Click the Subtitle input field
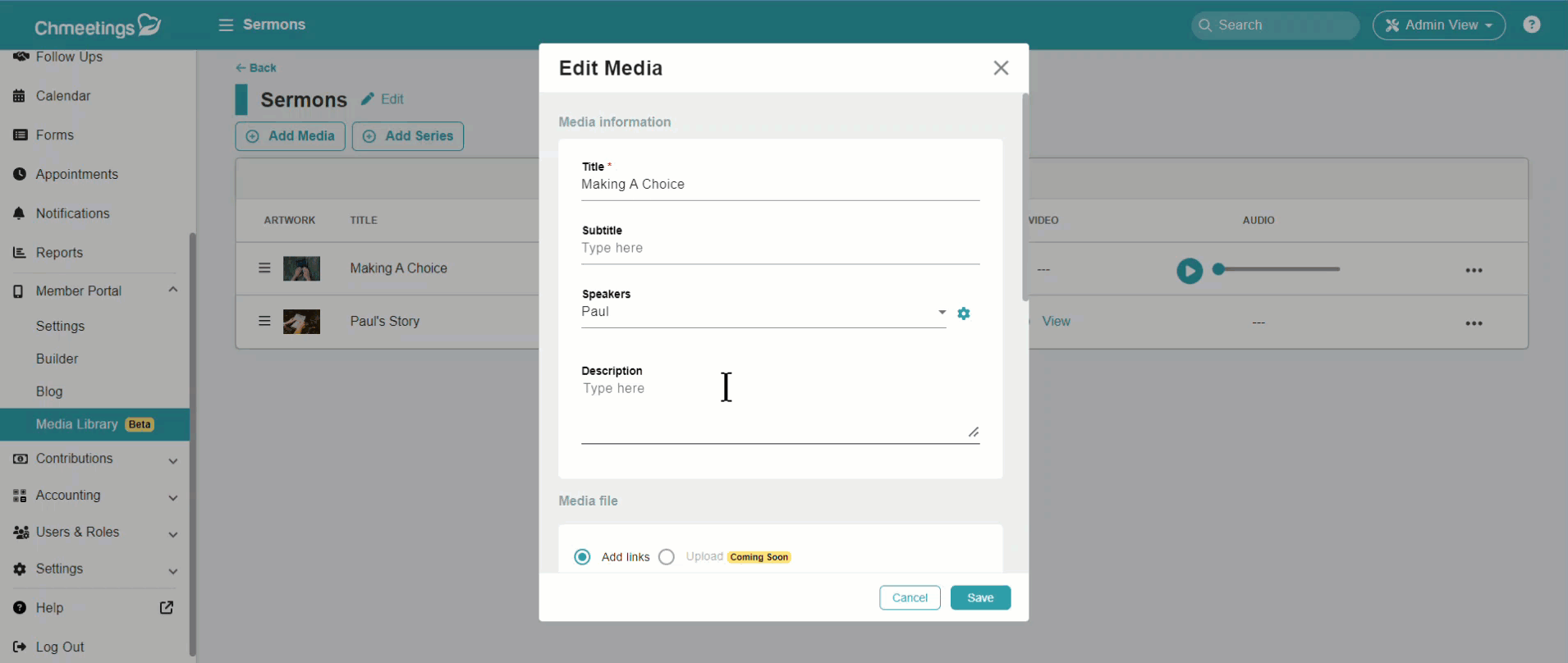The height and width of the screenshot is (663, 1568). tap(780, 249)
